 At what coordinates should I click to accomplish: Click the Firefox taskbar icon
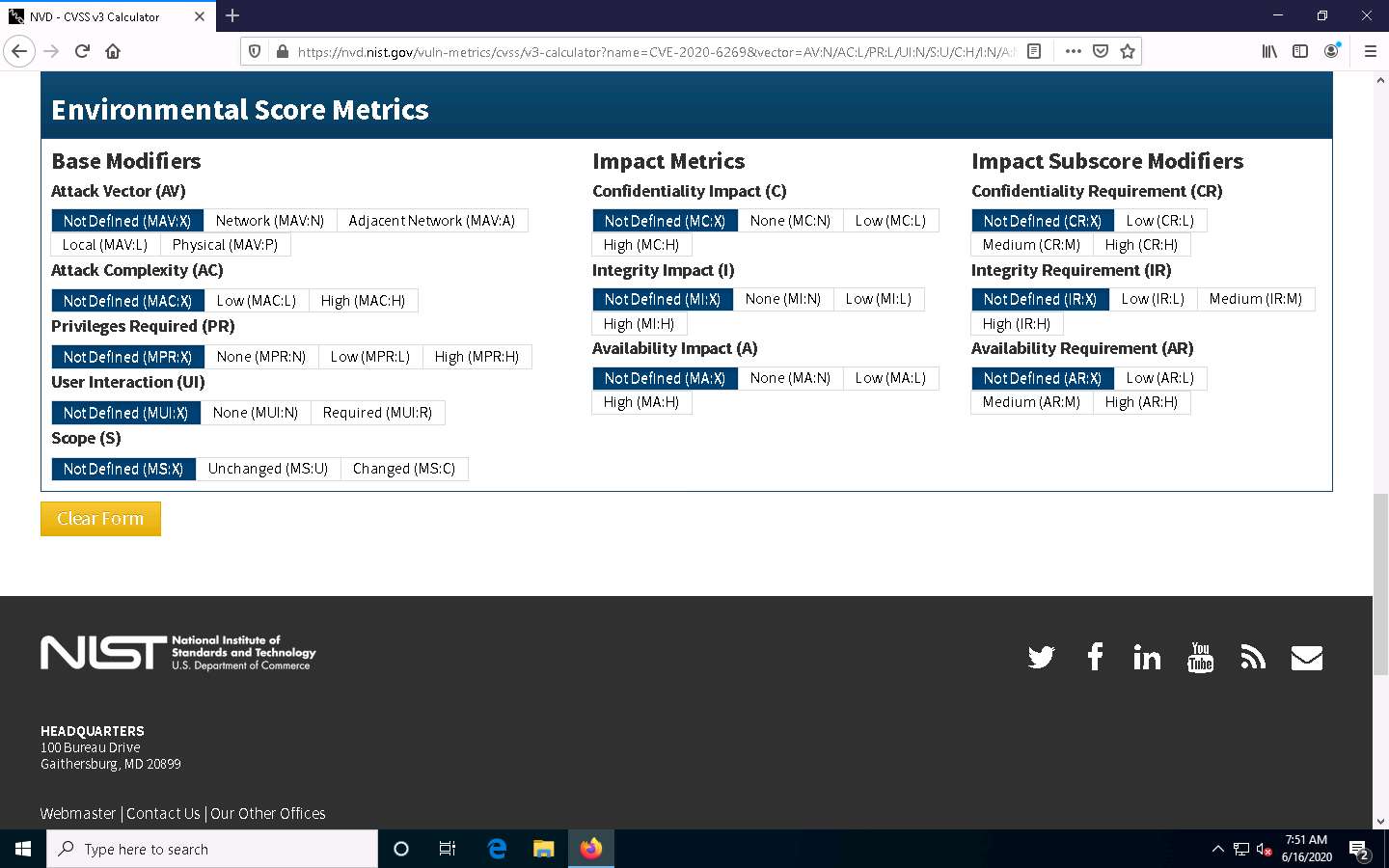pos(591,849)
